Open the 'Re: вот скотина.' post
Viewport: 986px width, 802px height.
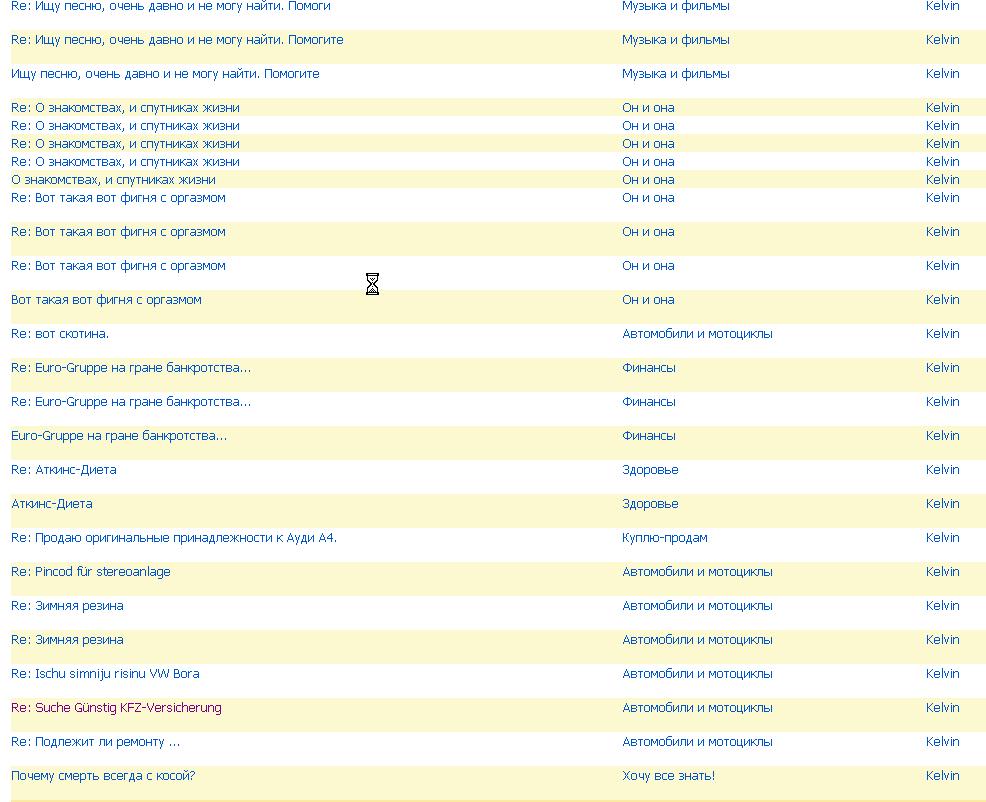pyautogui.click(x=60, y=334)
